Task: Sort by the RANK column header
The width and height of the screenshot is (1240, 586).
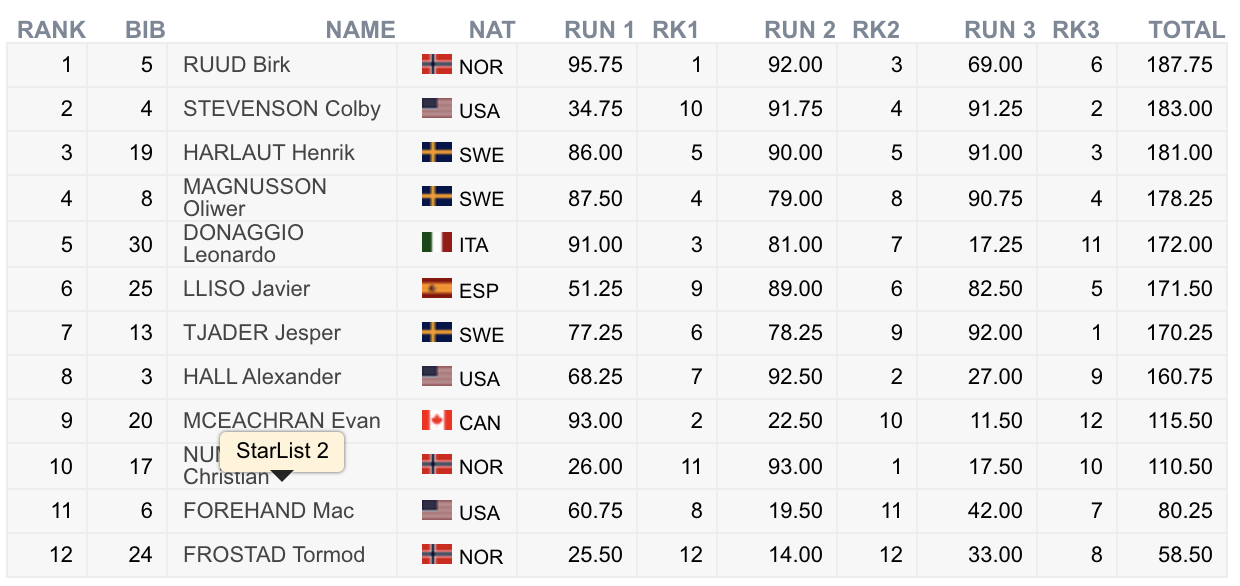Action: 52,30
